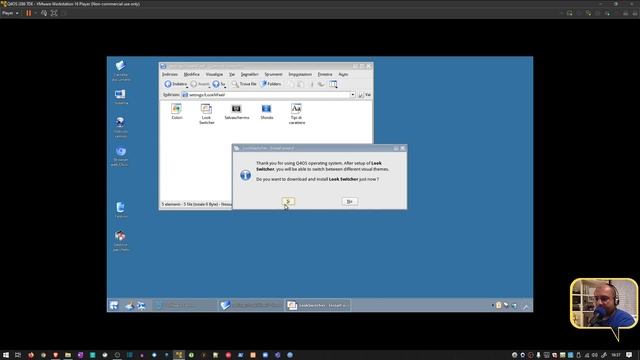Open the Sistema desktop icon
640x360 pixels.
tap(120, 97)
